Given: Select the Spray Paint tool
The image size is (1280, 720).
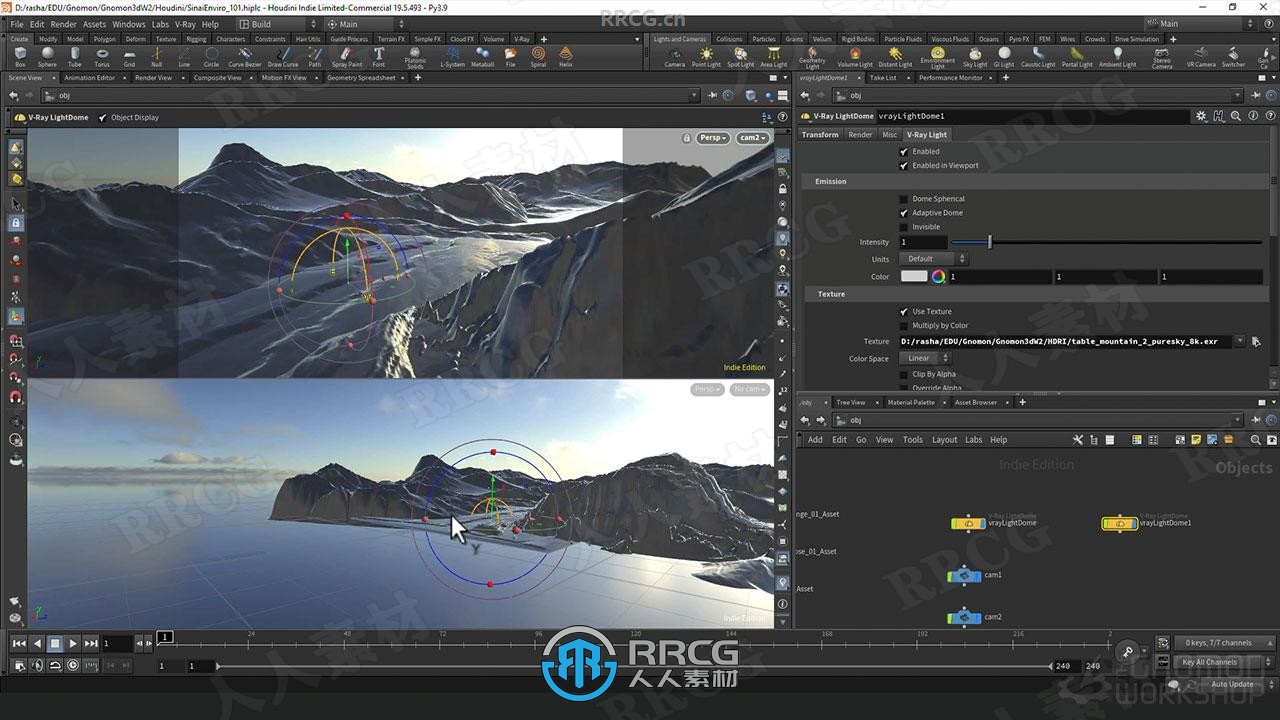Looking at the screenshot, I should [347, 57].
